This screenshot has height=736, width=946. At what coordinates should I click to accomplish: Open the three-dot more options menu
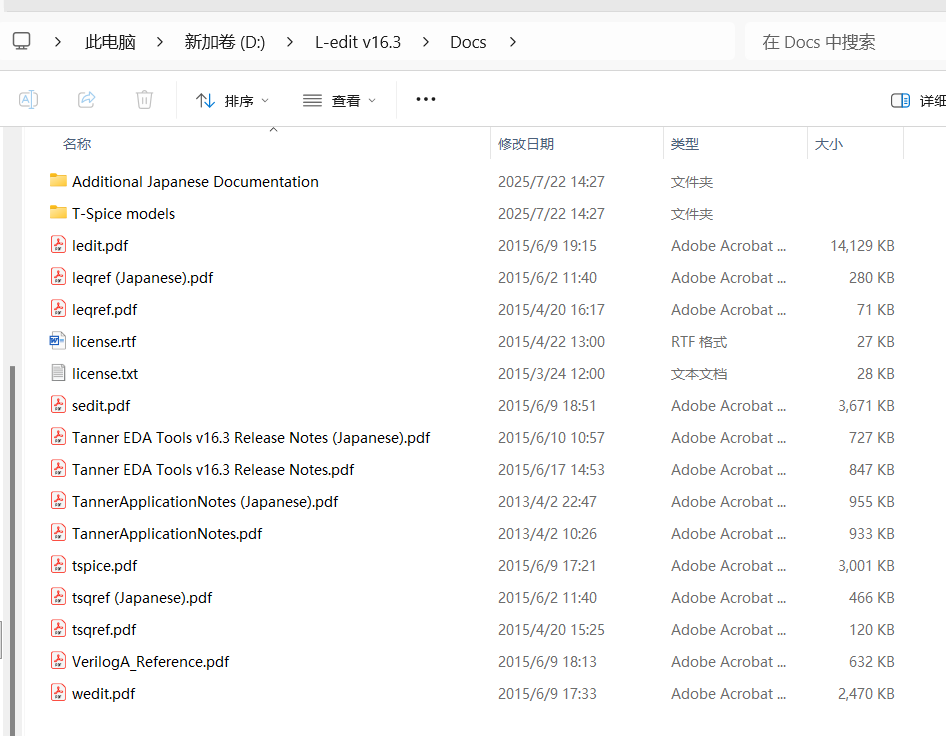click(425, 100)
